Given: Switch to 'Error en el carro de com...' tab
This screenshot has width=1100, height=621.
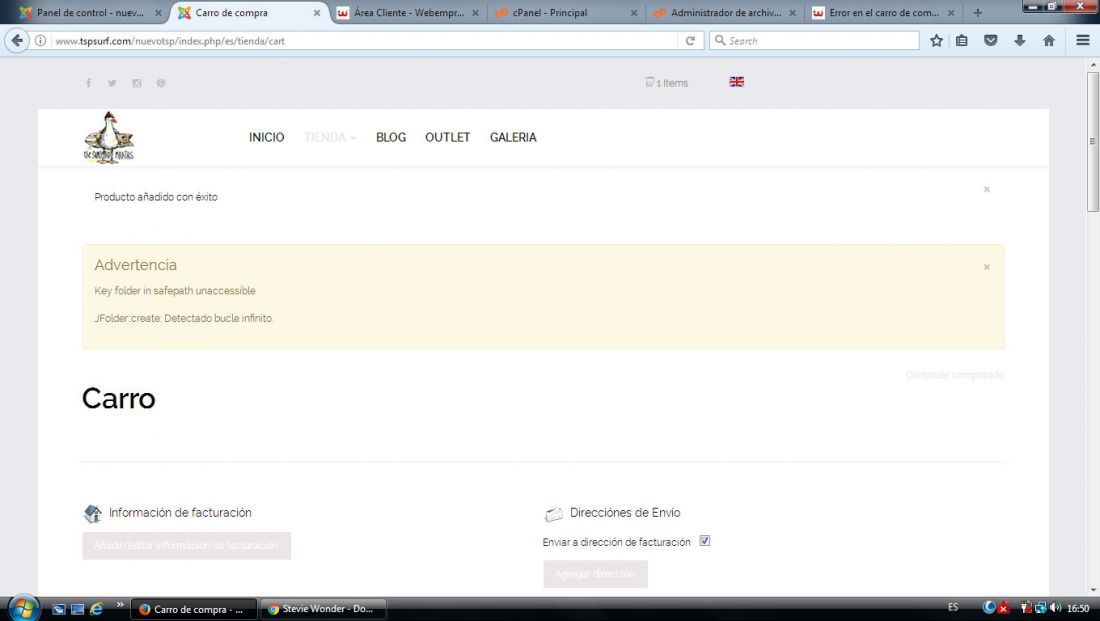Looking at the screenshot, I should click(x=884, y=13).
